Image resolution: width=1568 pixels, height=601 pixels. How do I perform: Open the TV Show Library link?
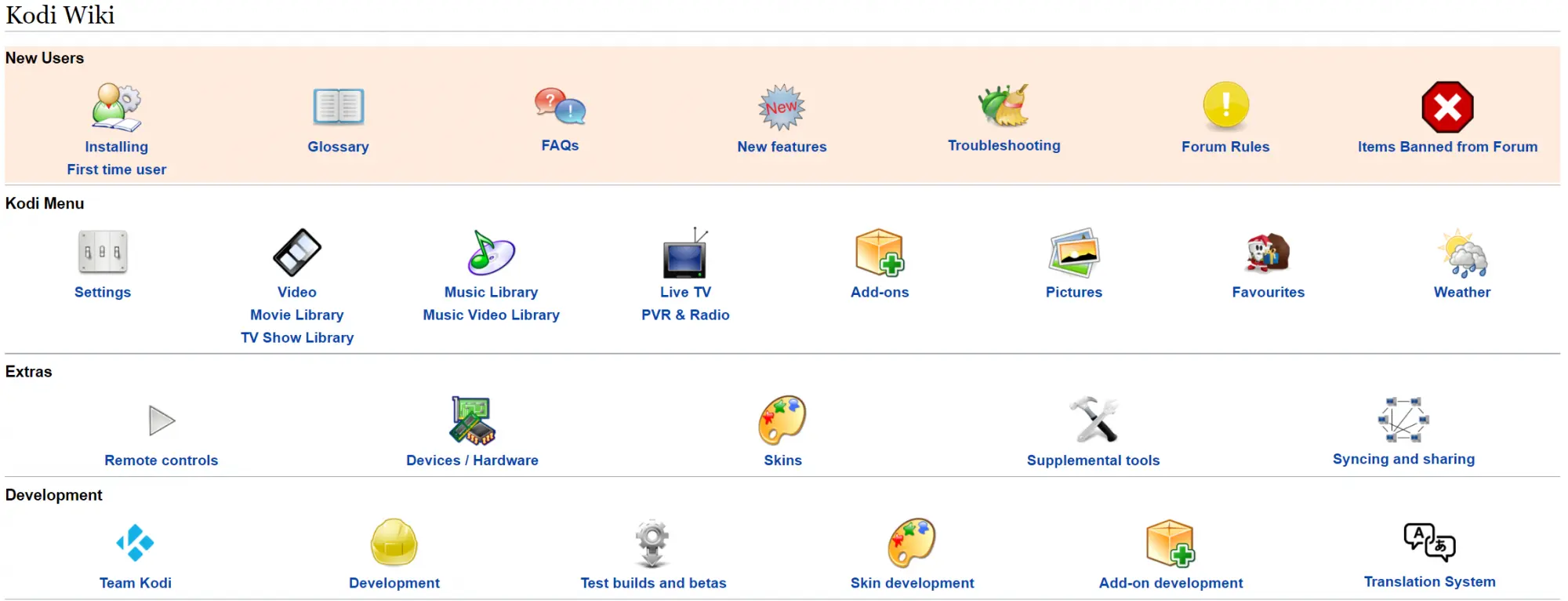click(x=297, y=337)
